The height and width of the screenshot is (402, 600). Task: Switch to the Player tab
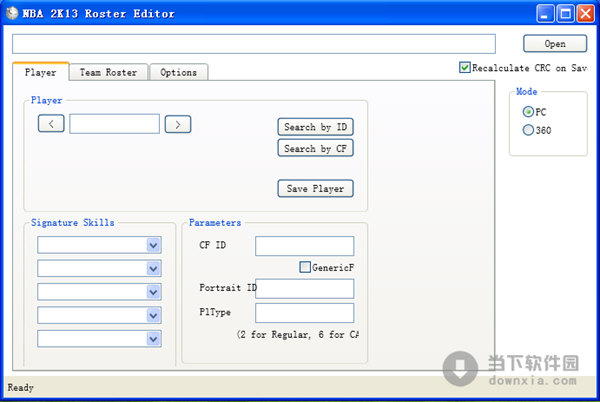(41, 72)
